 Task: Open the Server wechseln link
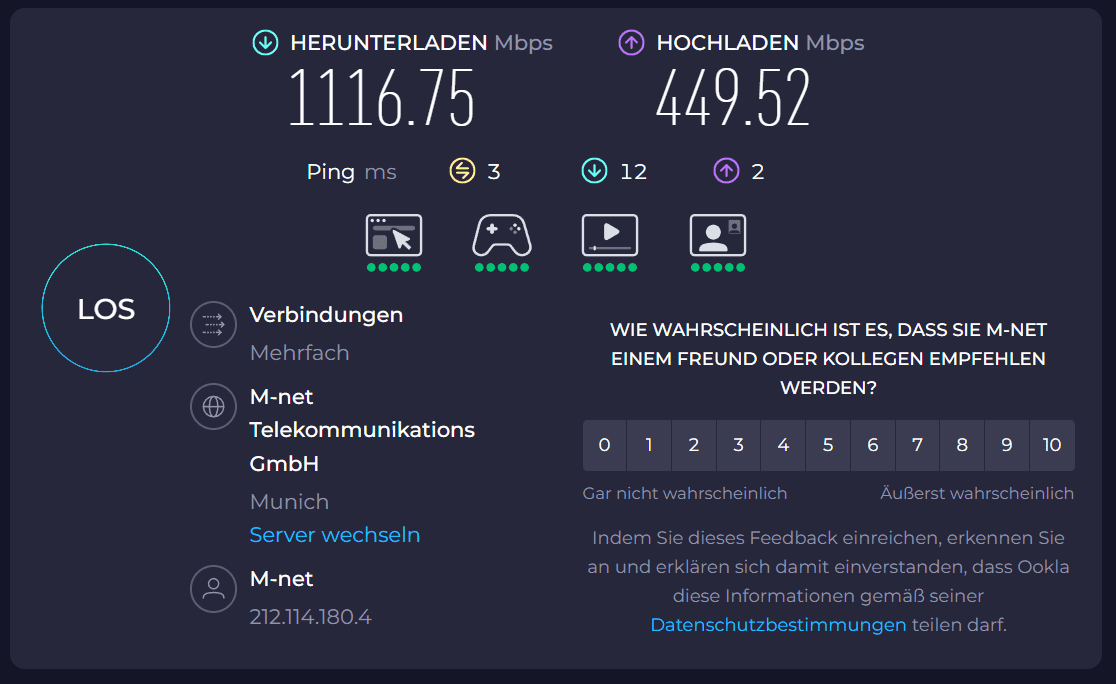click(x=335, y=535)
